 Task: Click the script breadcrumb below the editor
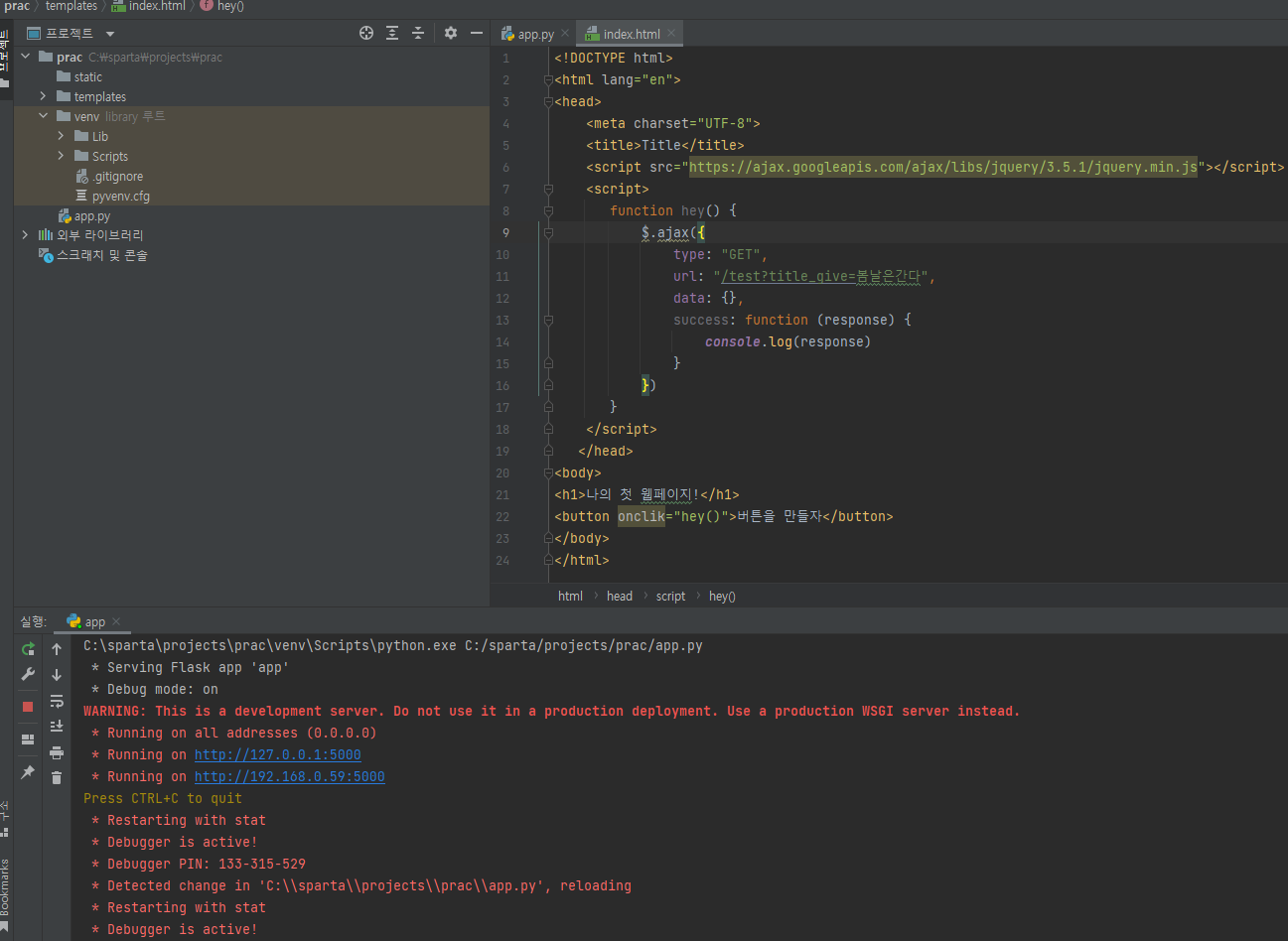point(670,597)
